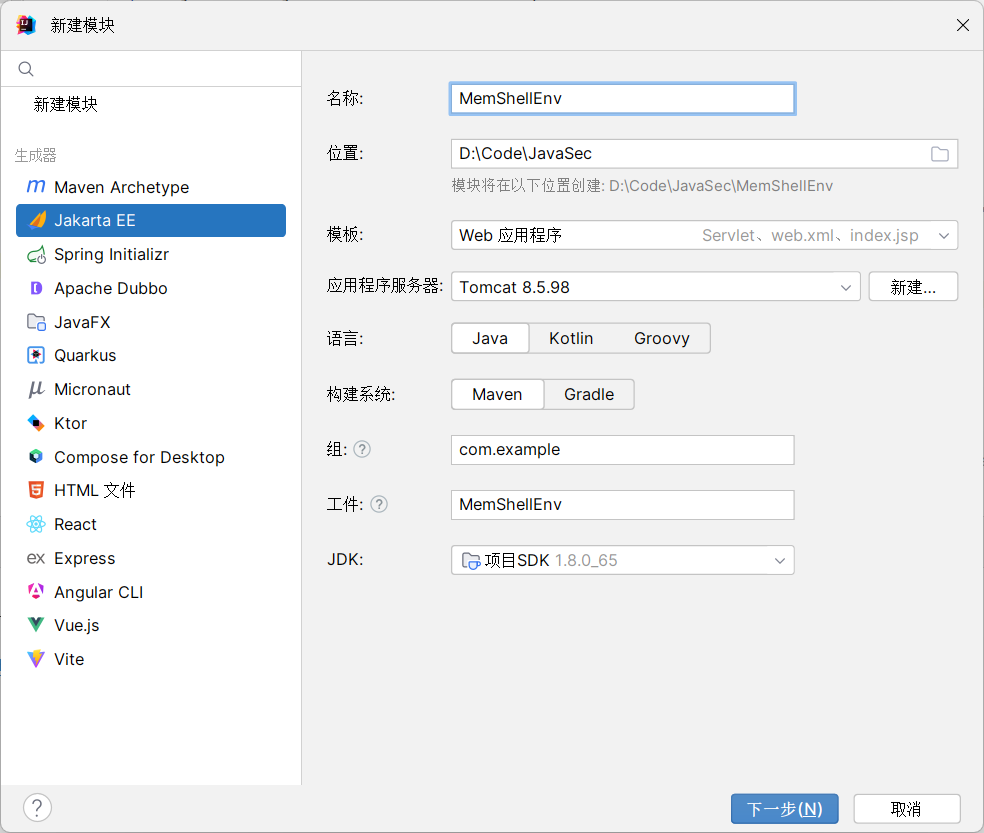Click the React atom icon

coord(36,524)
